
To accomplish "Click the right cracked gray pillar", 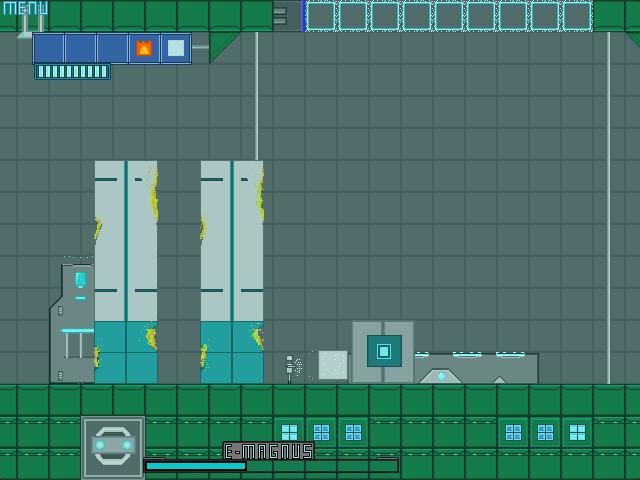I will pyautogui.click(x=232, y=271).
